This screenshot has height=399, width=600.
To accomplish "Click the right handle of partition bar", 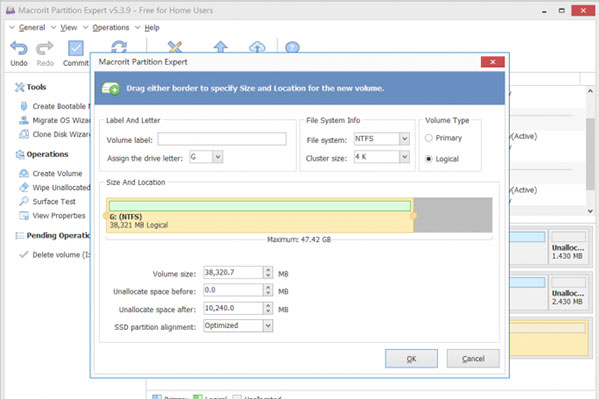I will [x=413, y=216].
